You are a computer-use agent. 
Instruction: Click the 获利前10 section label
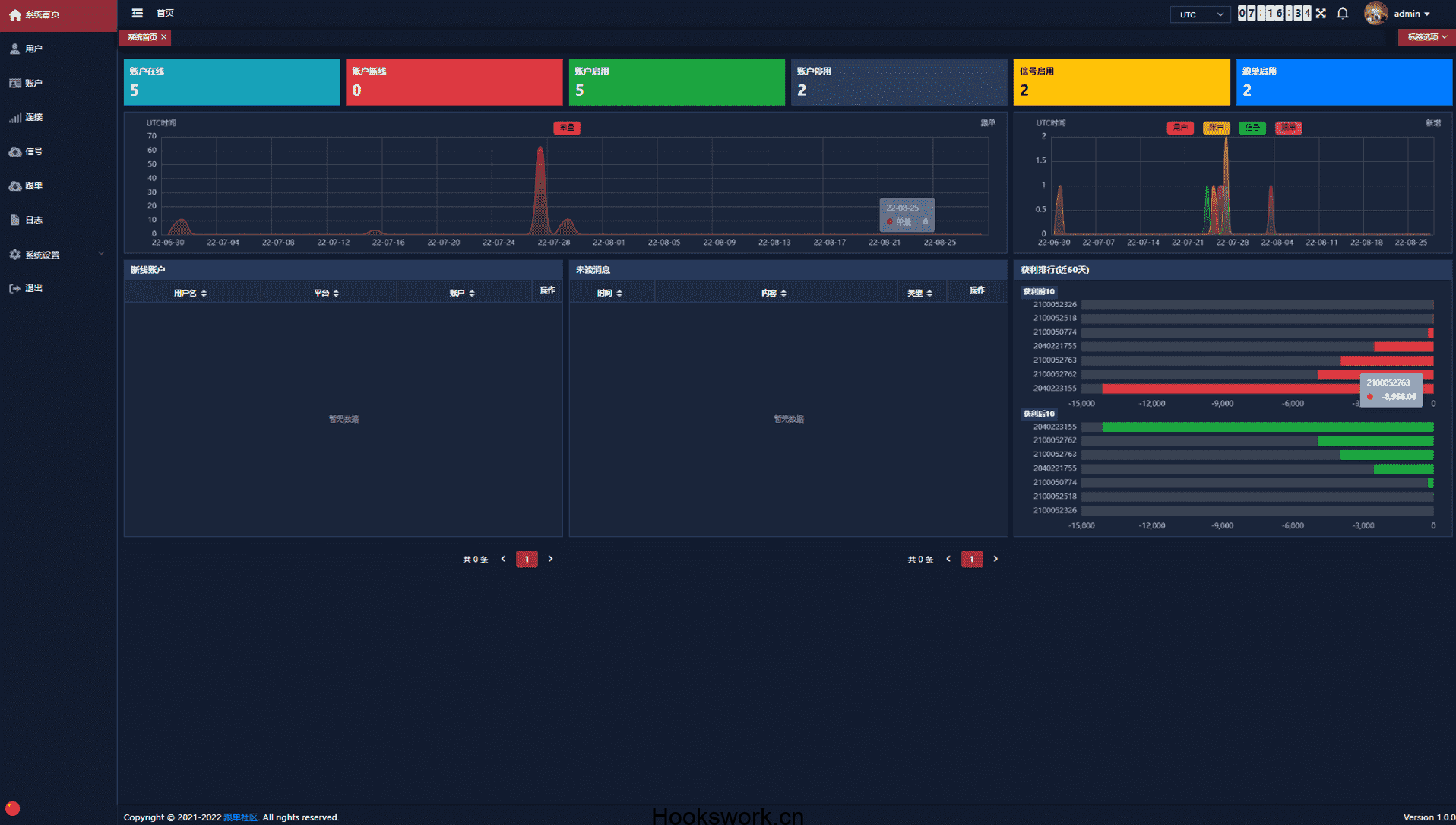coord(1038,291)
